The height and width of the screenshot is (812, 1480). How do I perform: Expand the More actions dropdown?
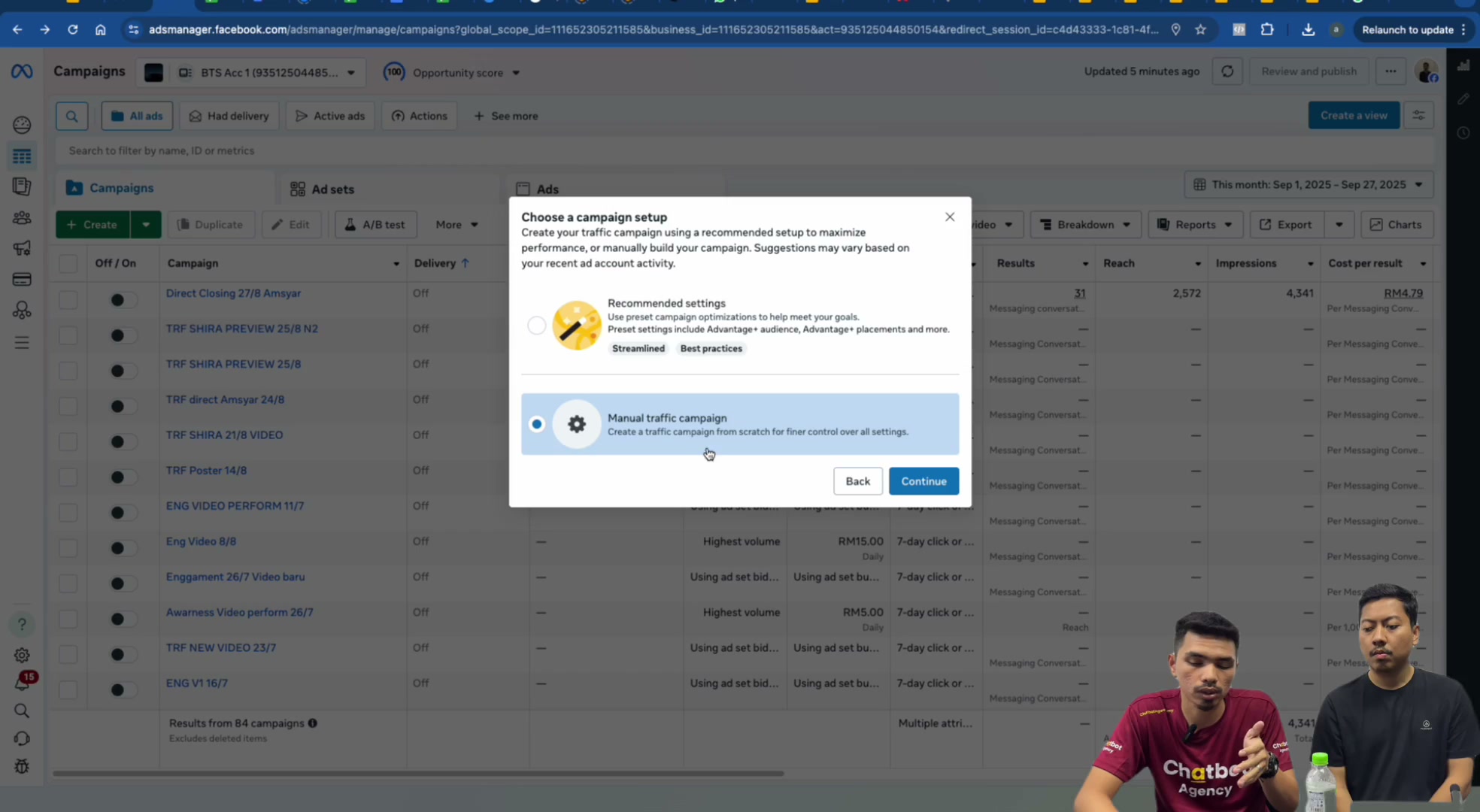point(456,225)
